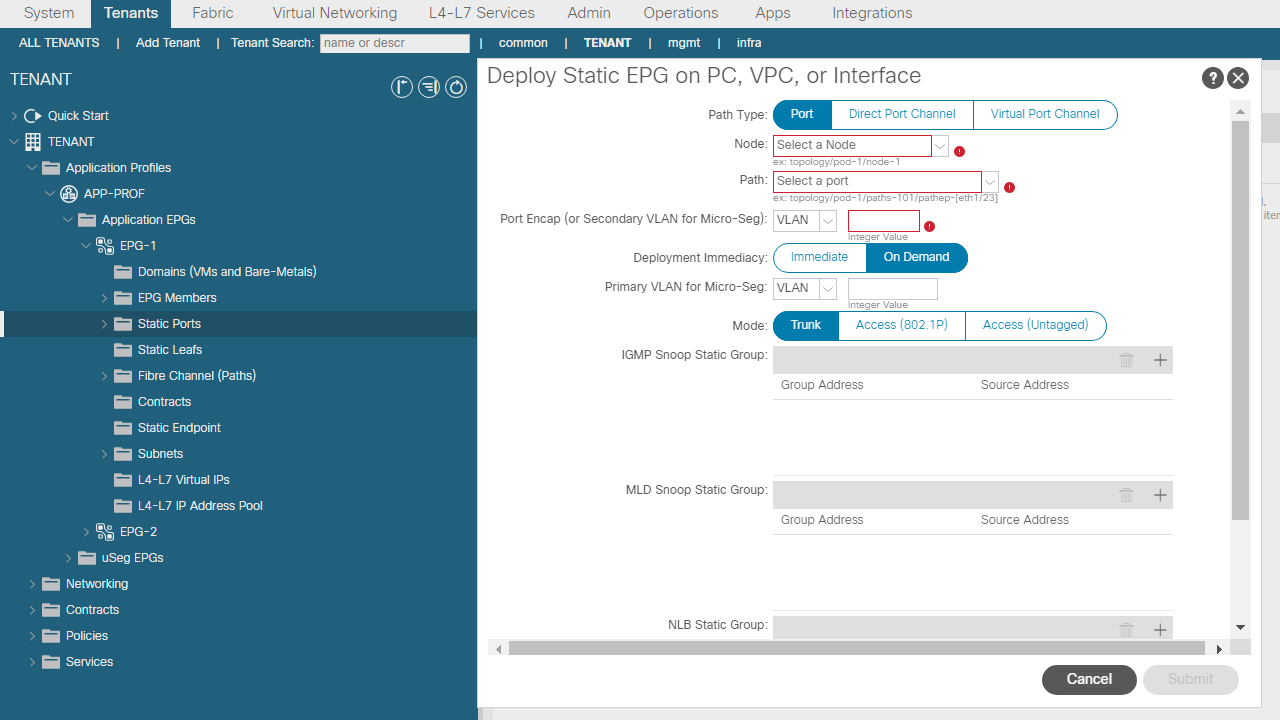The width and height of the screenshot is (1280, 720).
Task: Click the Port Encap error indicator
Action: pyautogui.click(x=929, y=226)
